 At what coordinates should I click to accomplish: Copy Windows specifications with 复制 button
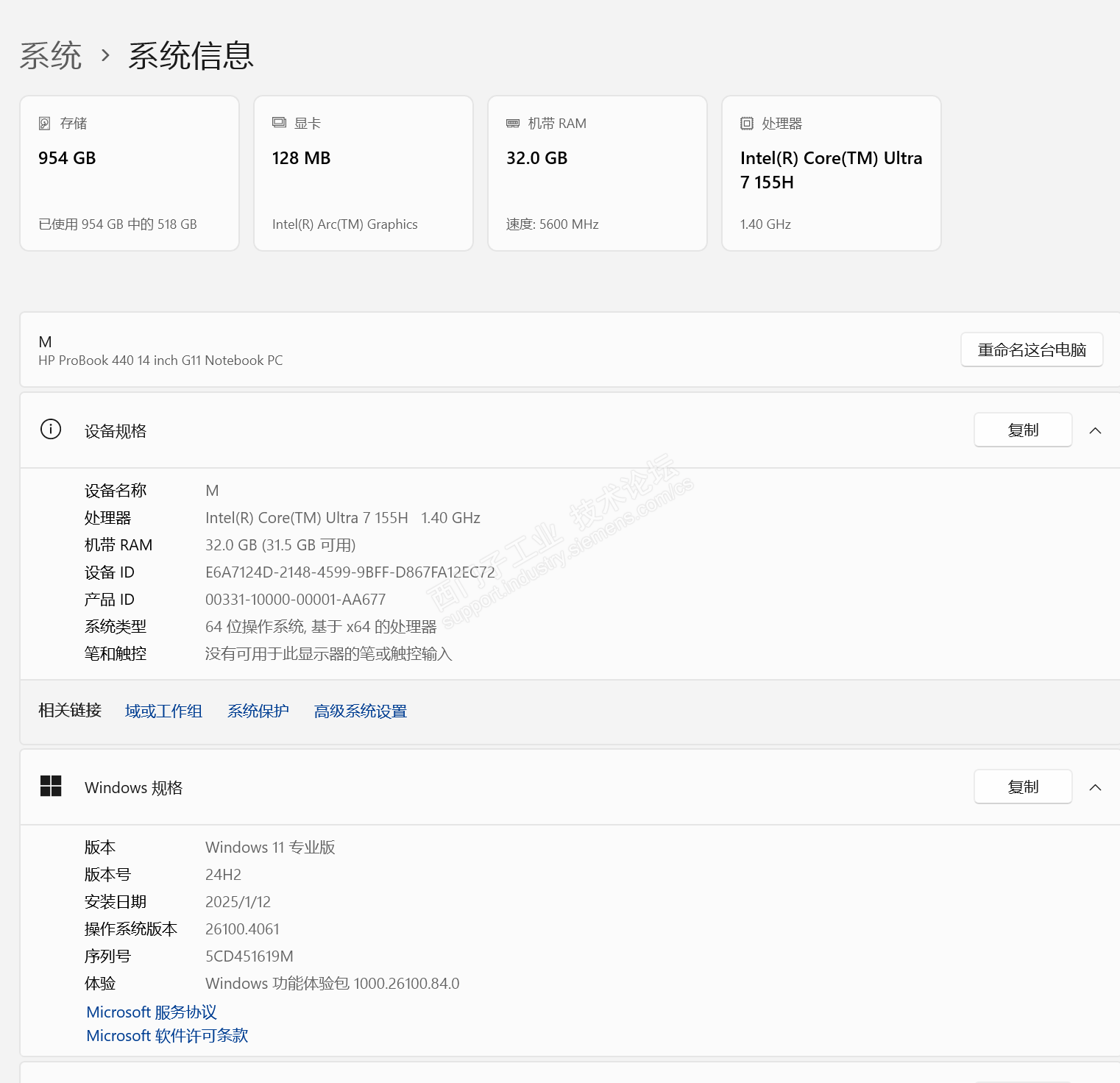point(1022,787)
